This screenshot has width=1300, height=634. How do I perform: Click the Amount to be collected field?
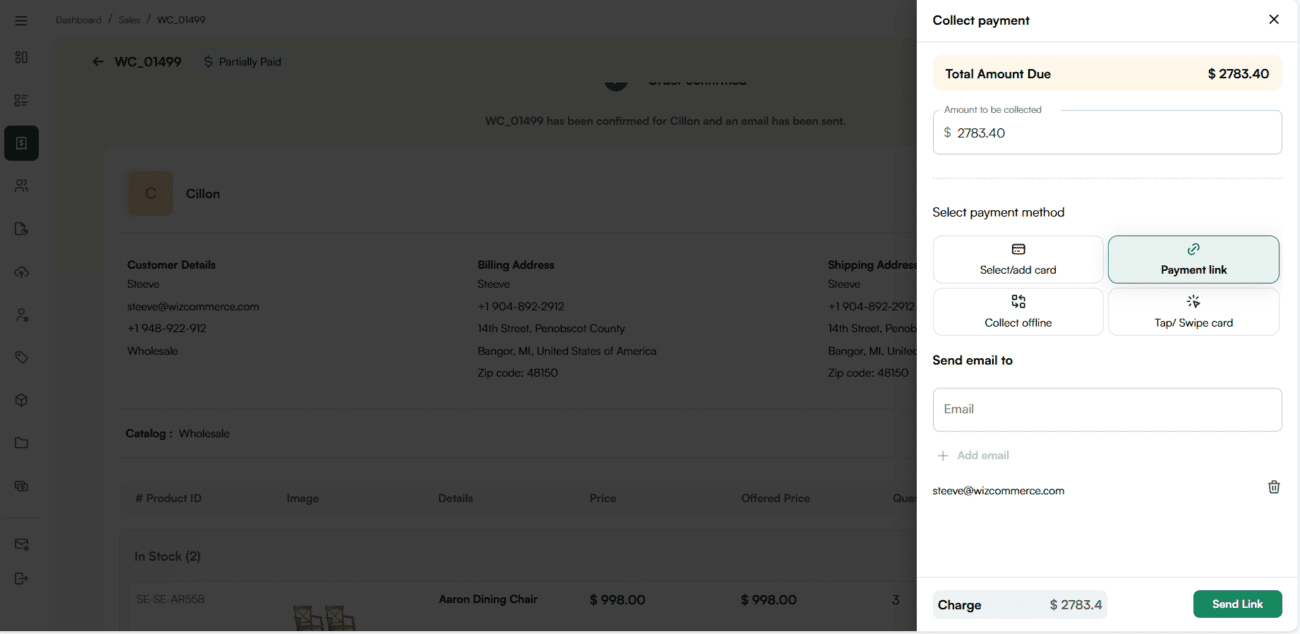pos(1107,133)
